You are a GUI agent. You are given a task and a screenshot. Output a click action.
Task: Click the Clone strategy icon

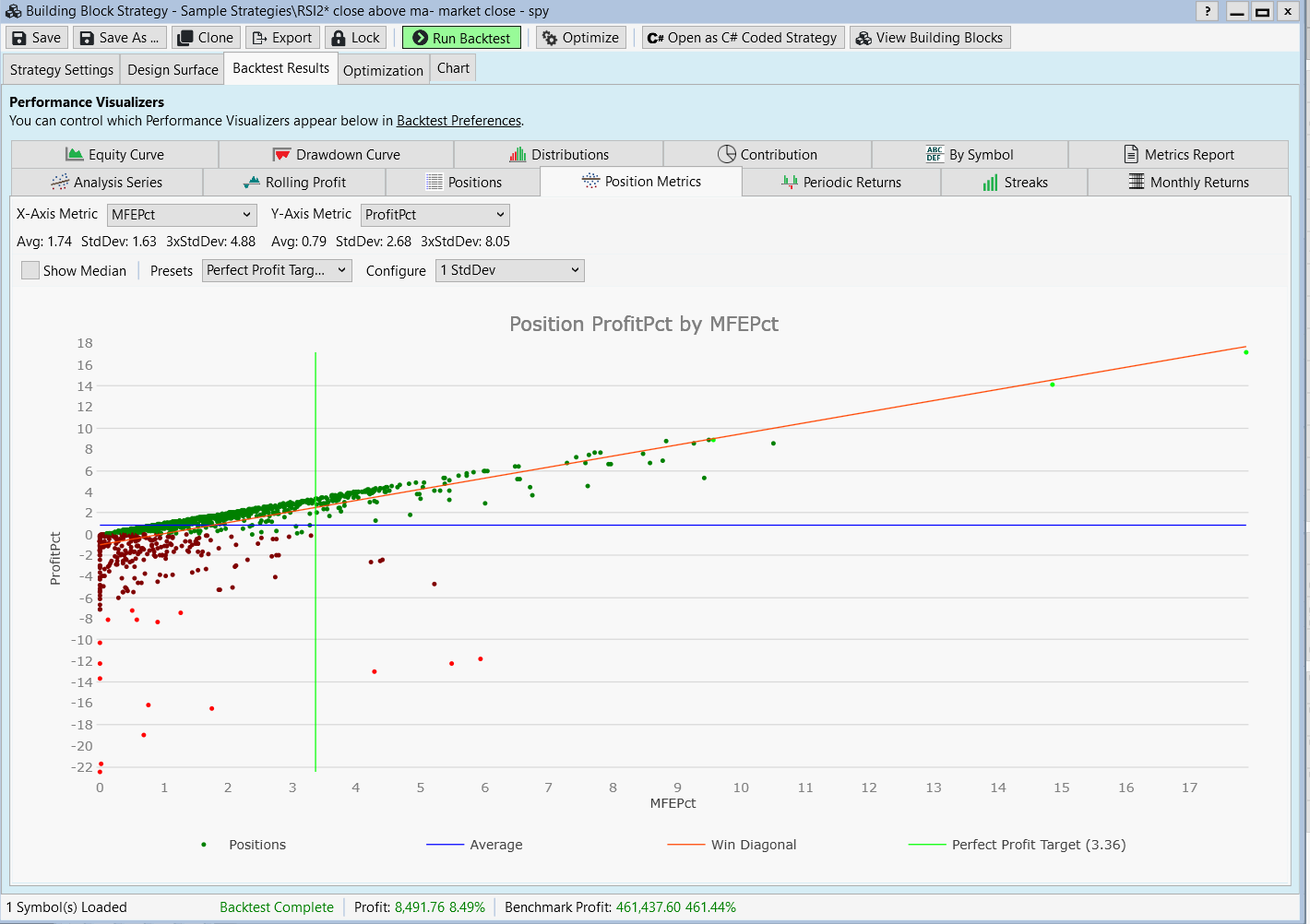185,38
